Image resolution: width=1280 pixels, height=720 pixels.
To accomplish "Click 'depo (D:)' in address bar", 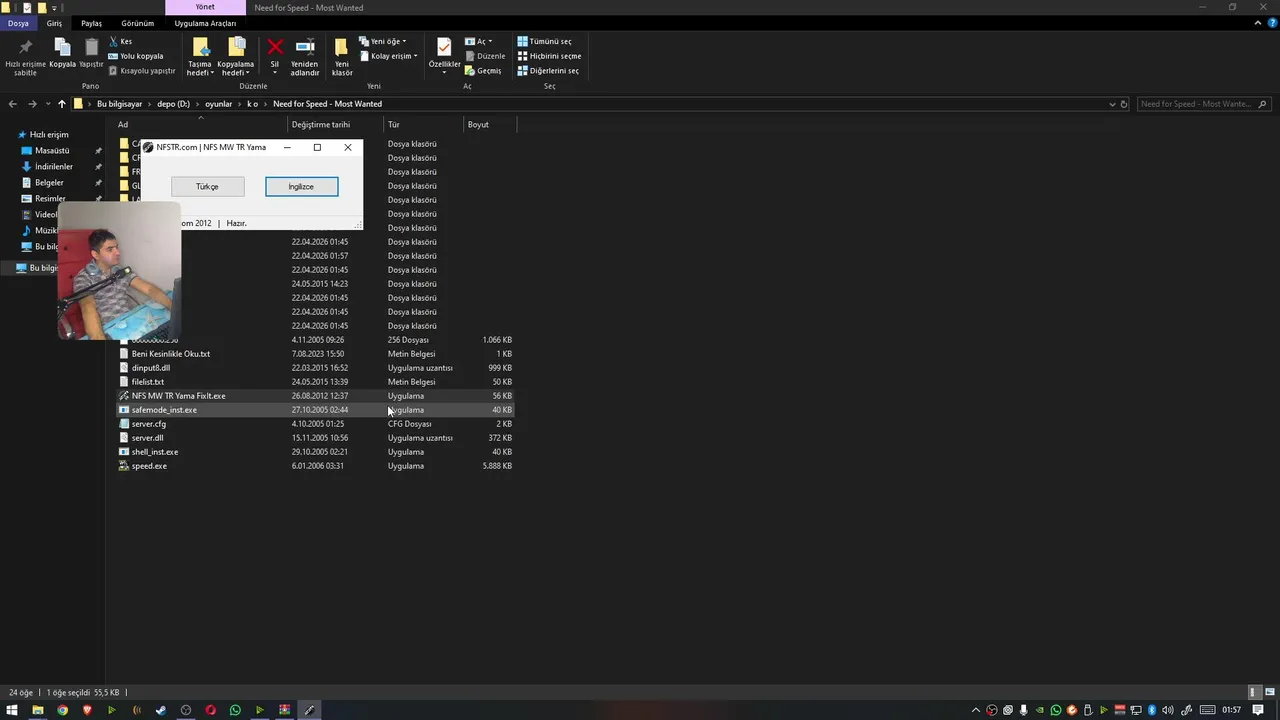I will [173, 104].
